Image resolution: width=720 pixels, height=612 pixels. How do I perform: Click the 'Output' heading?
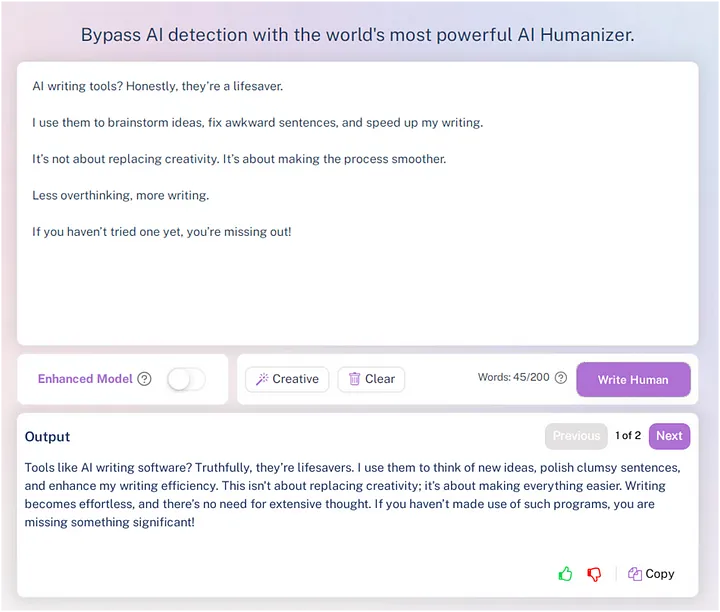[47, 437]
